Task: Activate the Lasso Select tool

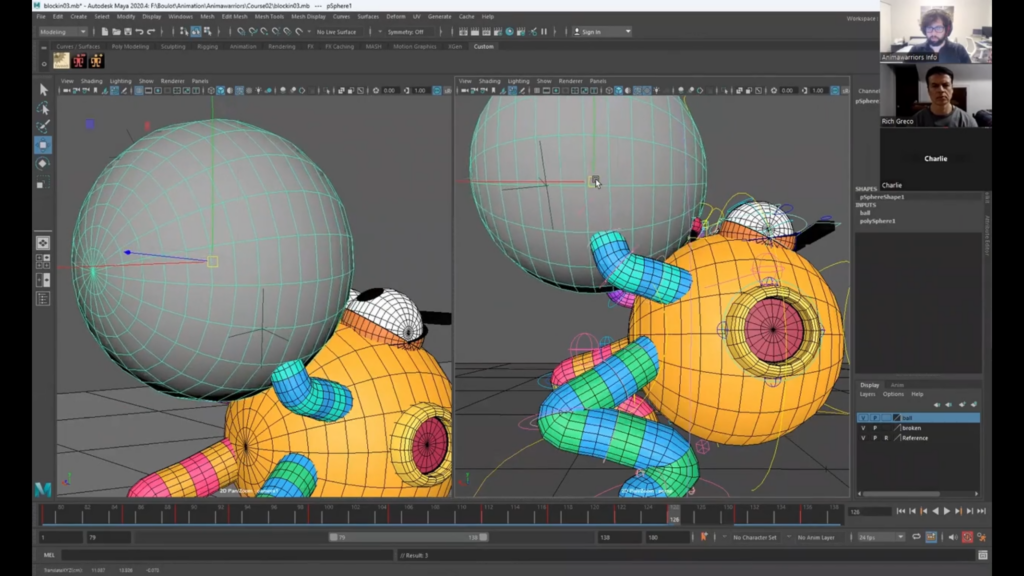Action: point(43,108)
